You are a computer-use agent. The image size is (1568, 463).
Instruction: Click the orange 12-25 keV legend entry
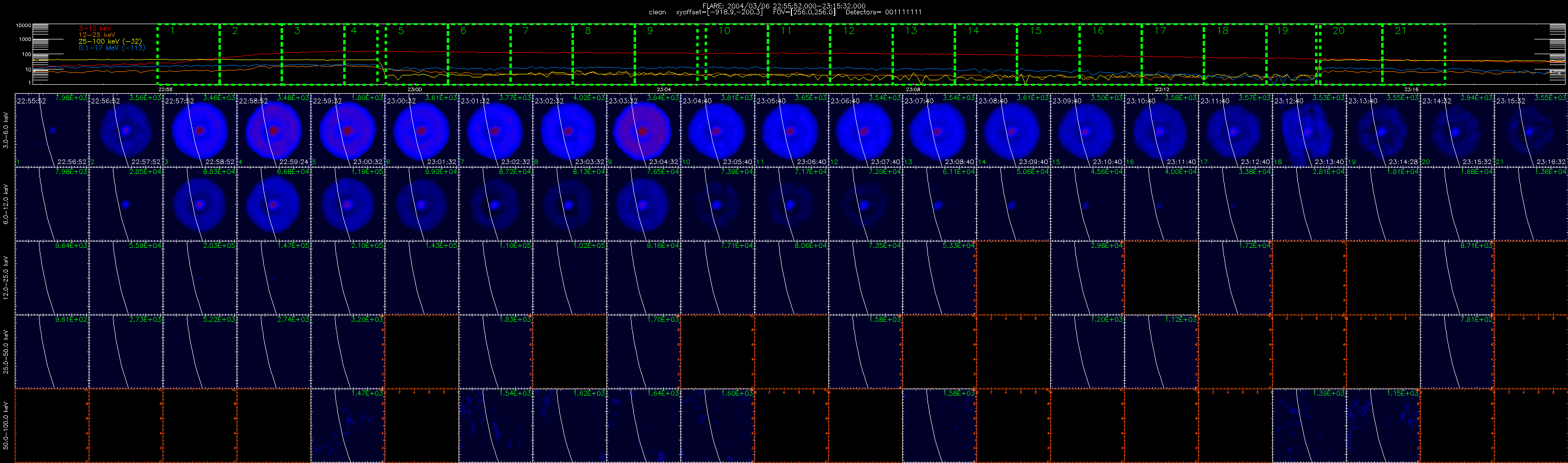[97, 34]
